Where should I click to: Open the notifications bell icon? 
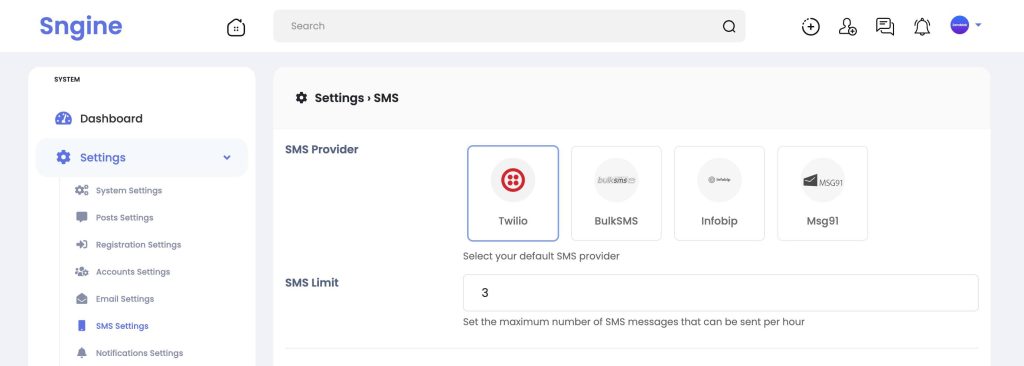tap(922, 27)
